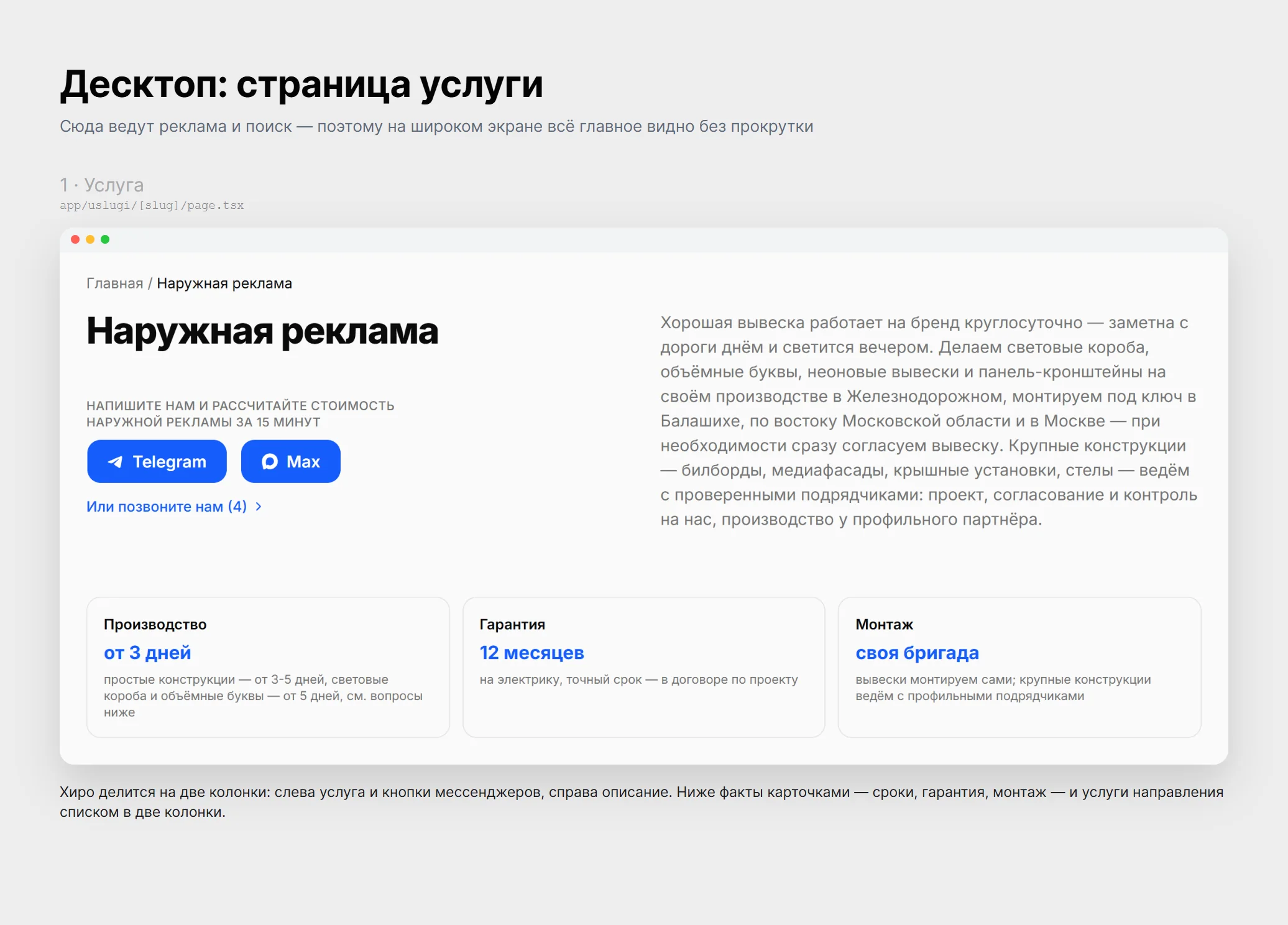Click the 'Сюда ведут реклама и поиск' subtitle

point(436,126)
